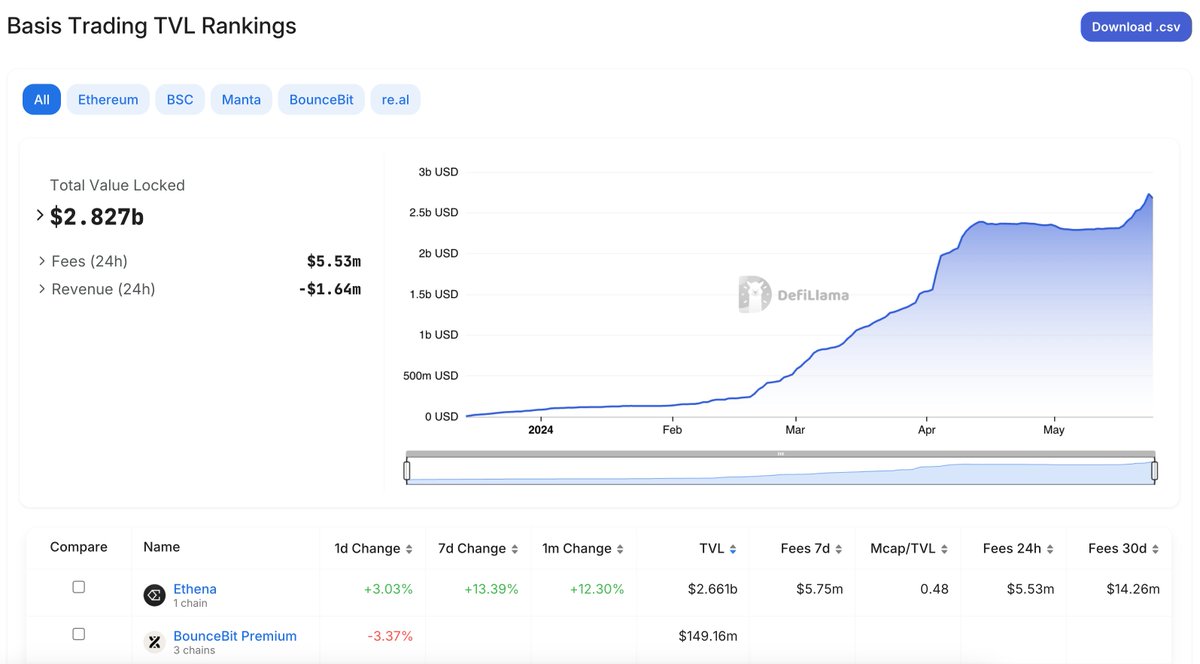Click Ethena's 0.48 Mcap/TVL cell
This screenshot has height=664, width=1200.
pyautogui.click(x=935, y=589)
